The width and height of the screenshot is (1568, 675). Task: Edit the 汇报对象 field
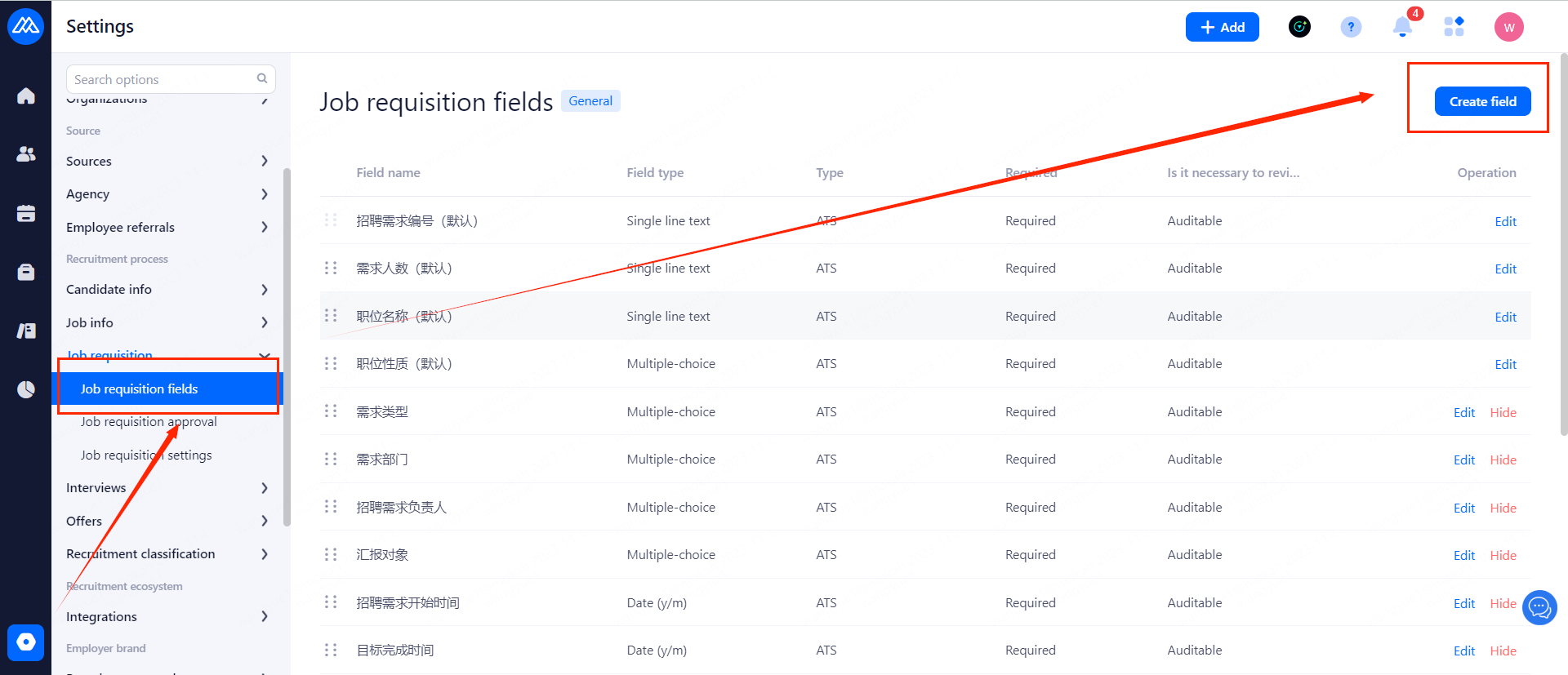pos(1463,555)
